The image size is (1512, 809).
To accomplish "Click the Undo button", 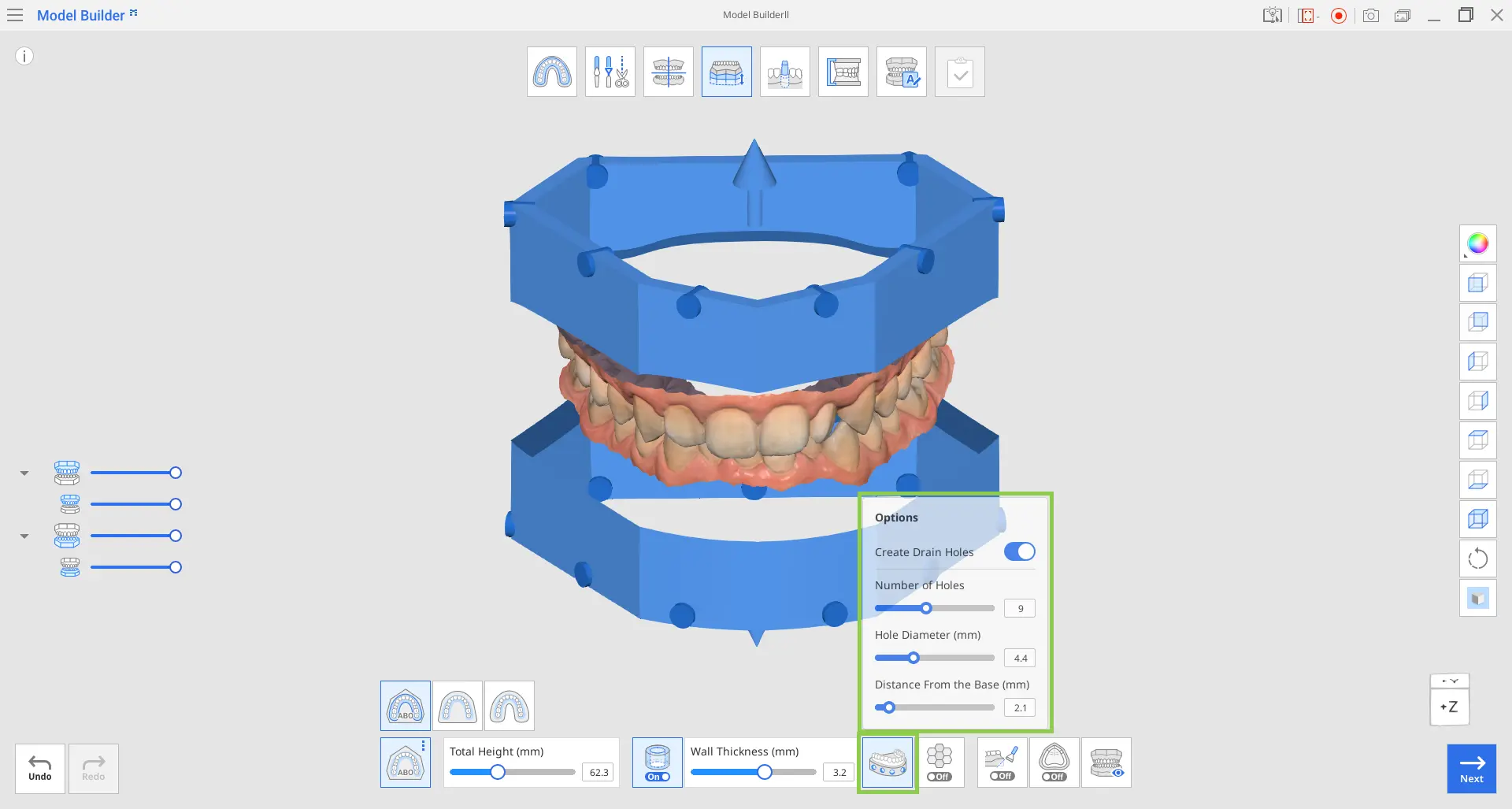I will click(x=40, y=768).
